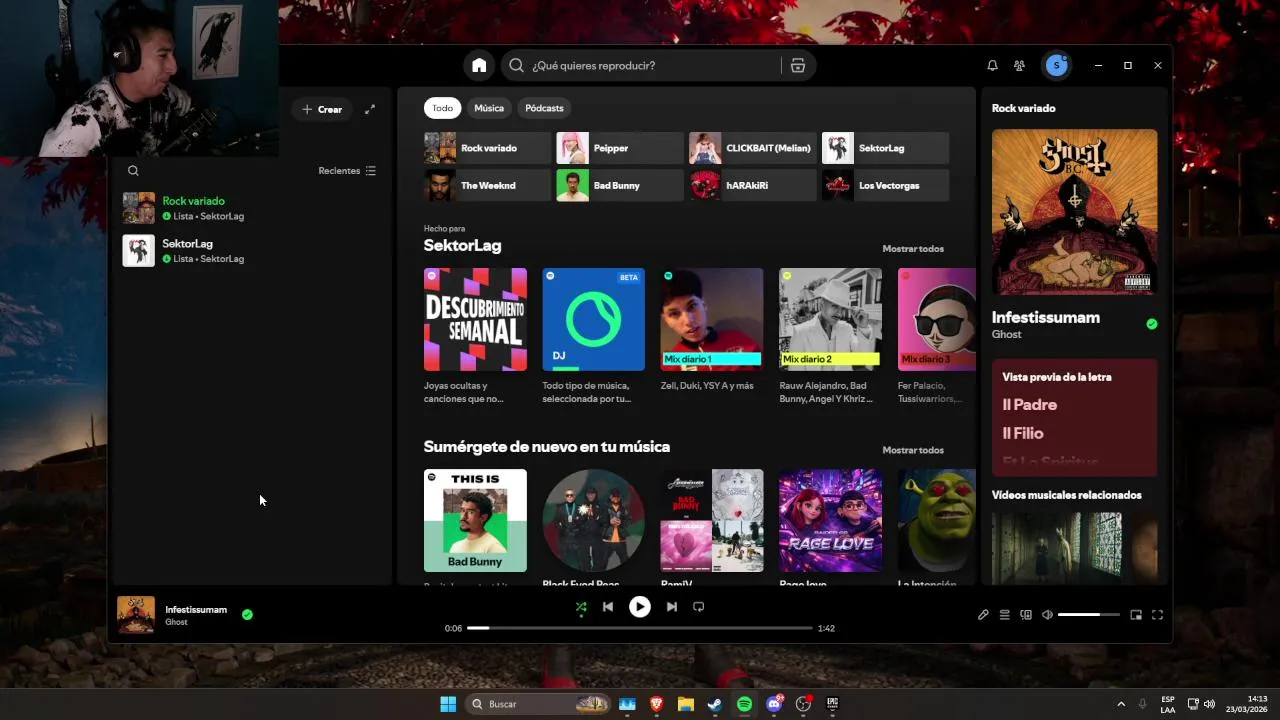Image resolution: width=1280 pixels, height=720 pixels.
Task: Open the Browse icon inside the search bar
Action: pyautogui.click(x=797, y=65)
